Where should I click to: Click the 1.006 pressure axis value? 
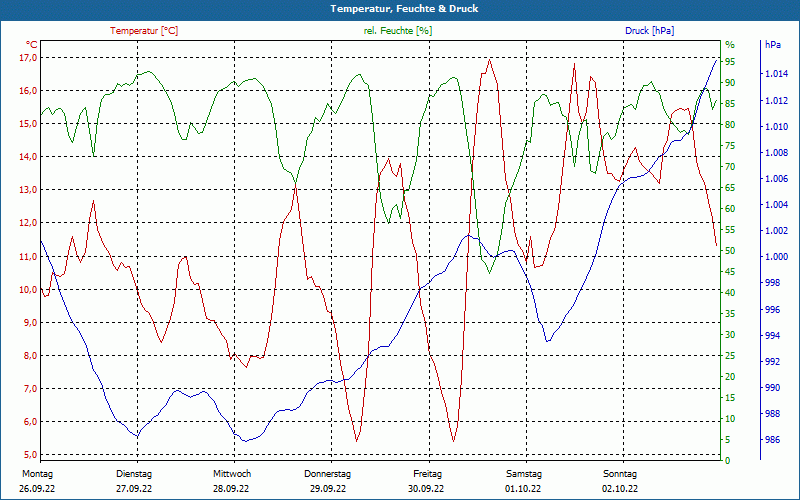776,179
